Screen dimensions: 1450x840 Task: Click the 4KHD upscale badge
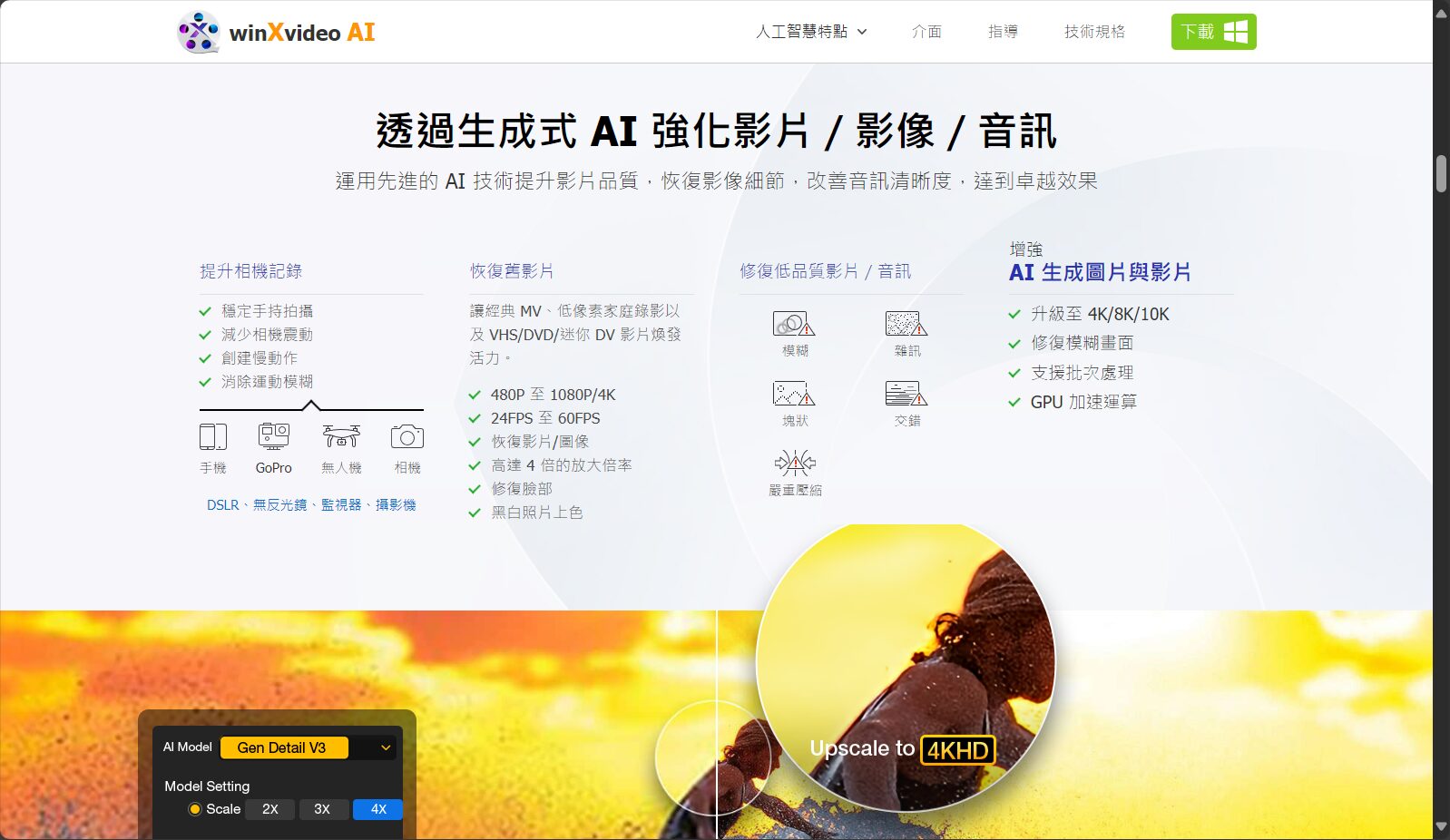958,750
